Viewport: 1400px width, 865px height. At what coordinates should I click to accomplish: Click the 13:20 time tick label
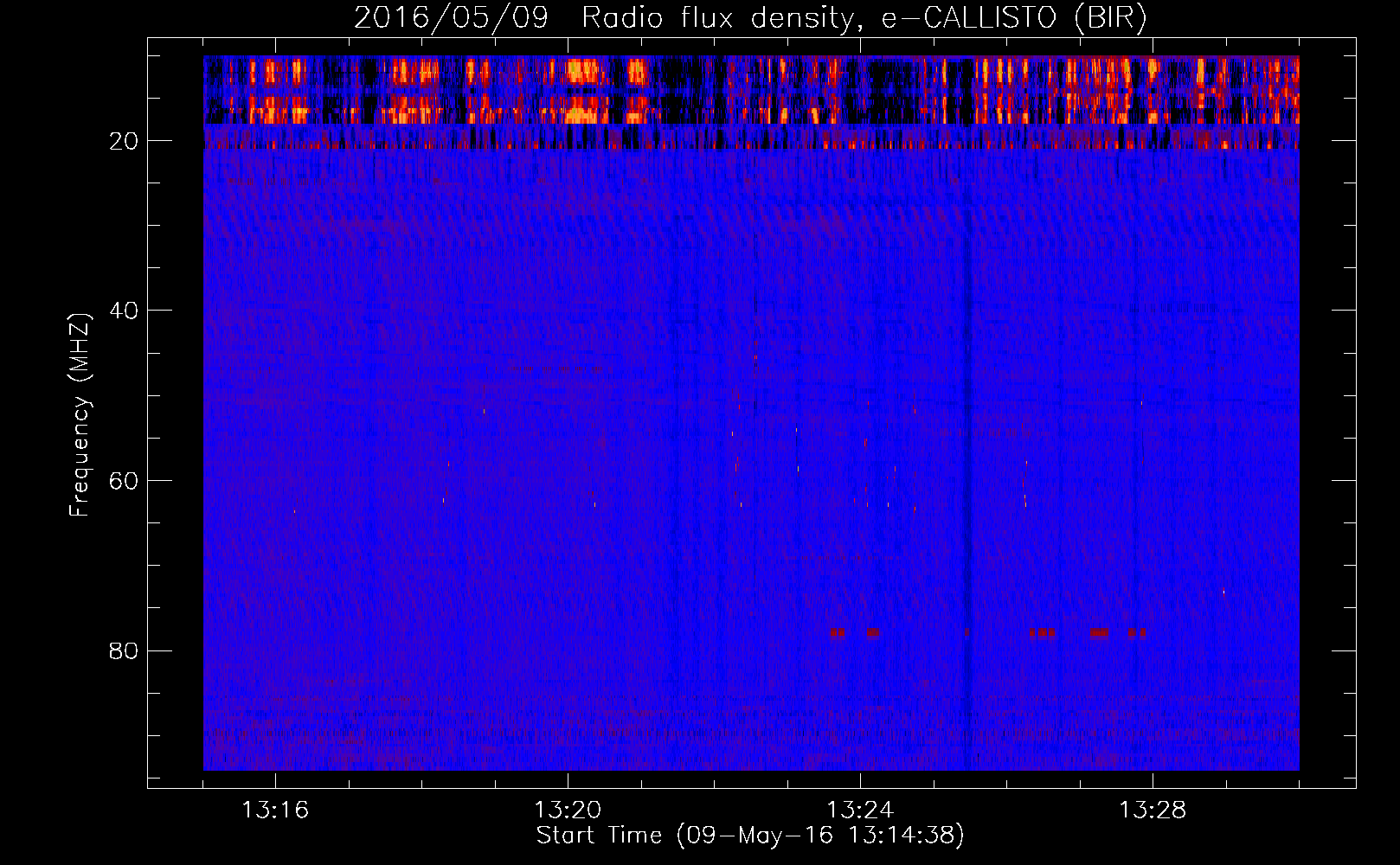[x=568, y=811]
